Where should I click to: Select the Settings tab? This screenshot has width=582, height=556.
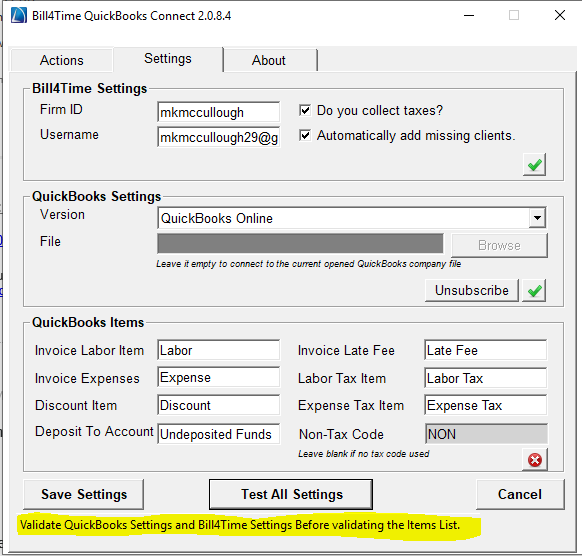[x=168, y=59]
